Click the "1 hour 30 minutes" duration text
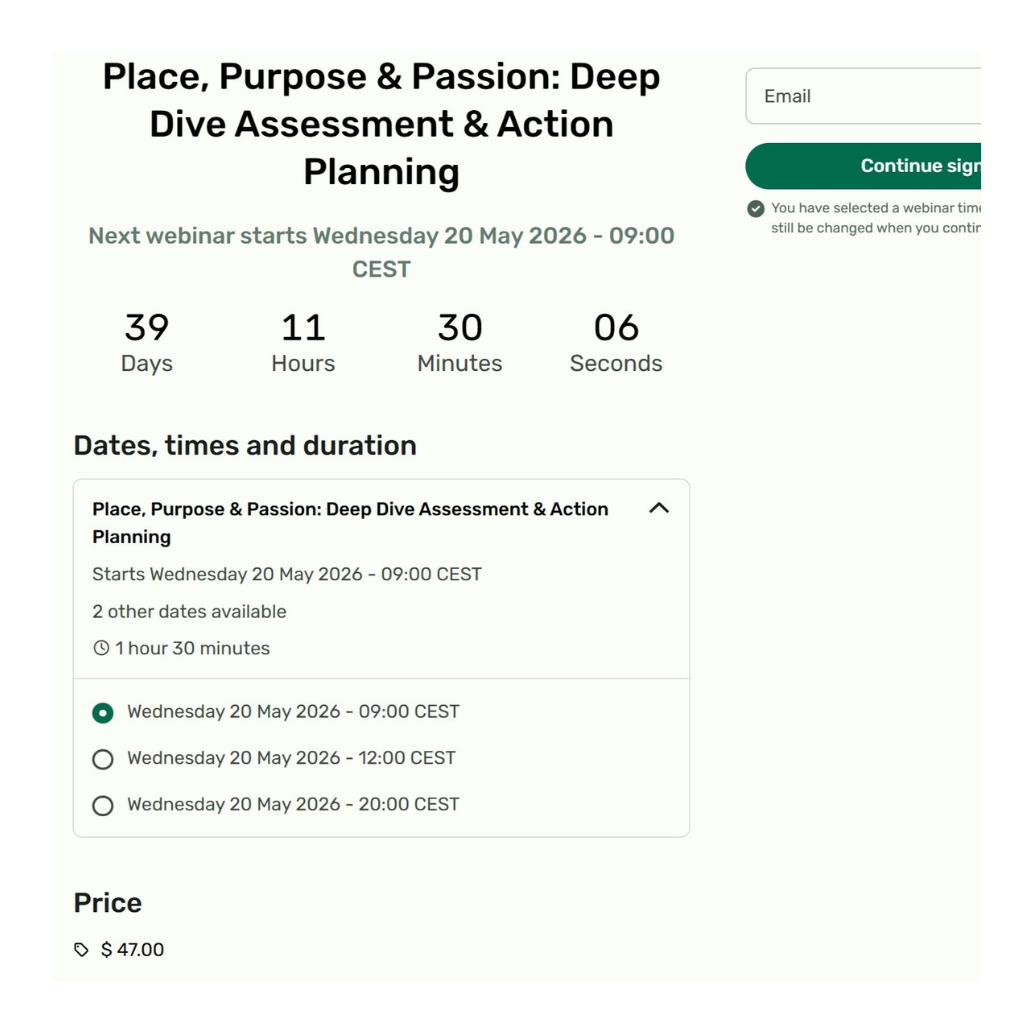The width and height of the screenshot is (1024, 1024). (192, 648)
